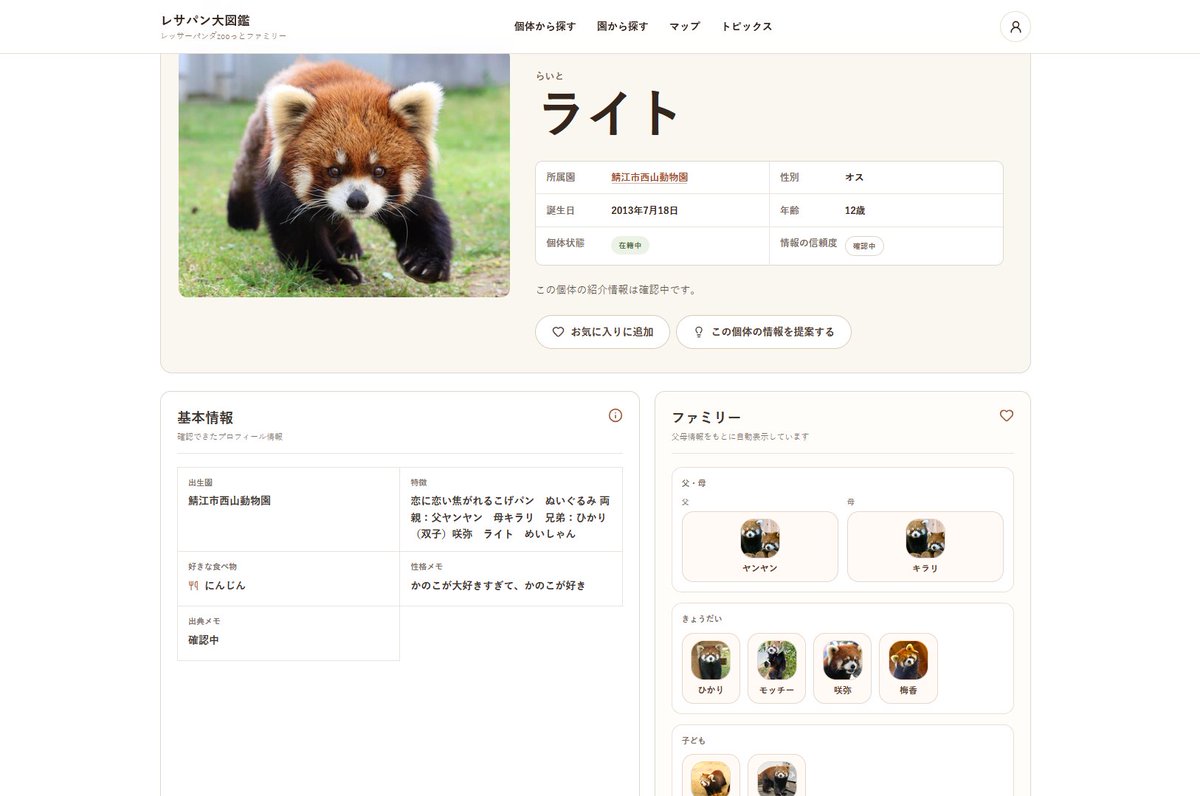The width and height of the screenshot is (1200, 796).
Task: Open father ヤンヤン card
Action: pos(760,546)
